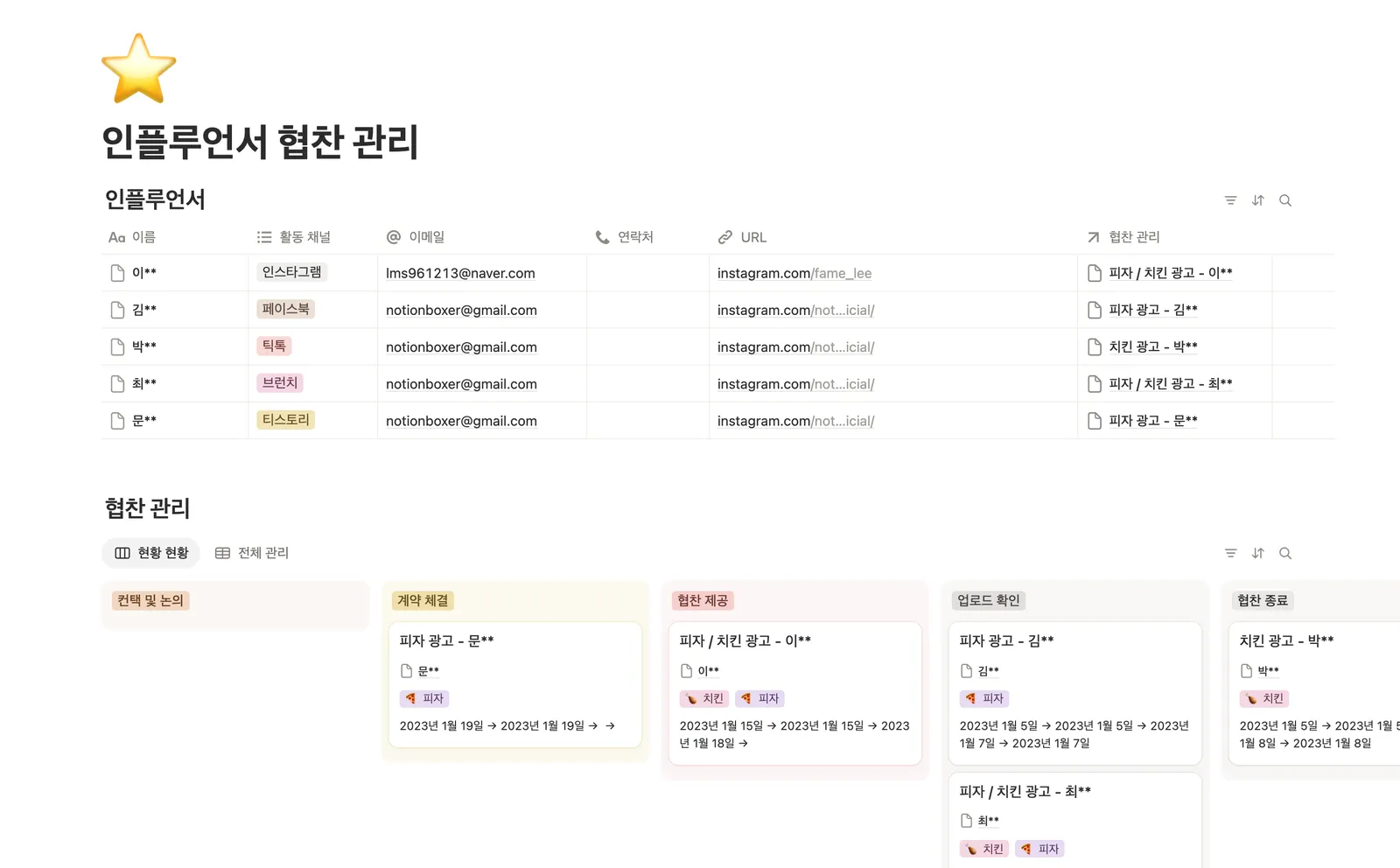Image resolution: width=1400 pixels, height=868 pixels.
Task: Click the 티스토리 channel tag
Action: point(286,420)
